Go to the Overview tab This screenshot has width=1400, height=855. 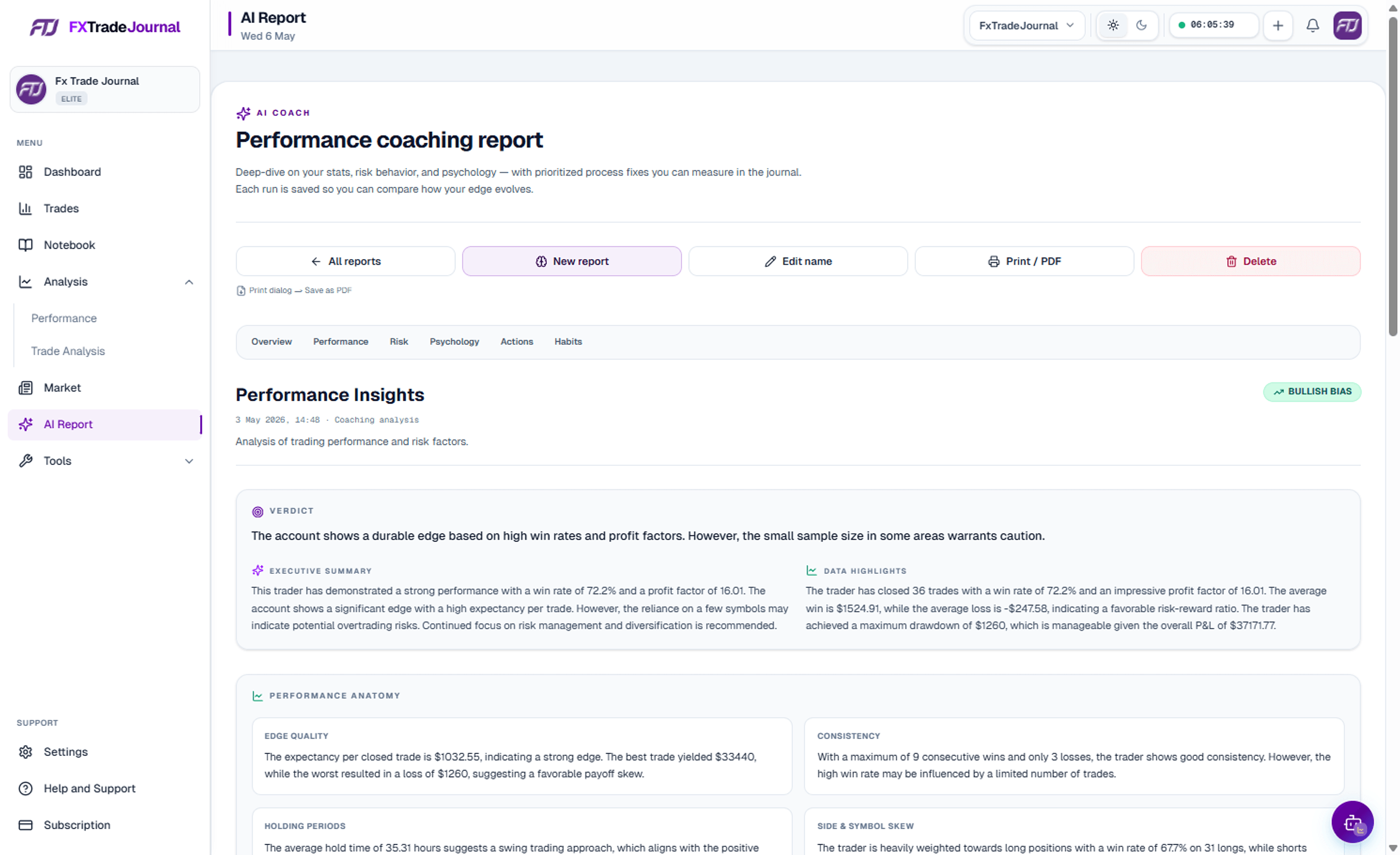tap(271, 342)
